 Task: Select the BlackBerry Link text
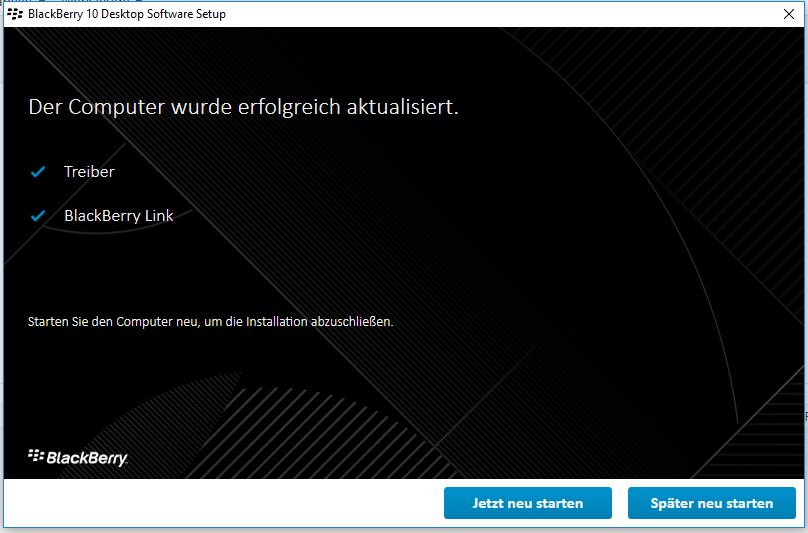(x=119, y=215)
